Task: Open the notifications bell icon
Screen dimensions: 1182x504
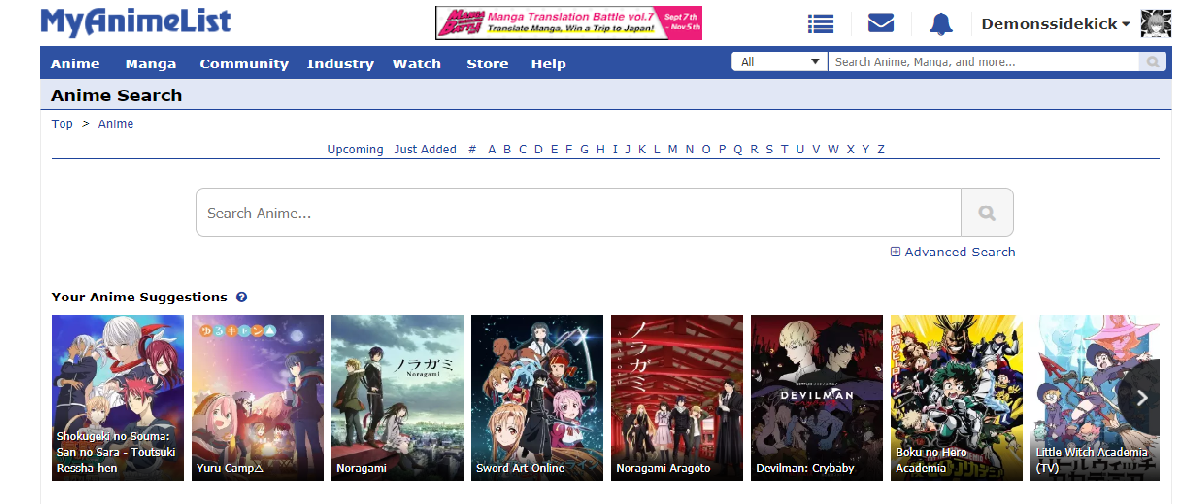Action: click(x=941, y=24)
